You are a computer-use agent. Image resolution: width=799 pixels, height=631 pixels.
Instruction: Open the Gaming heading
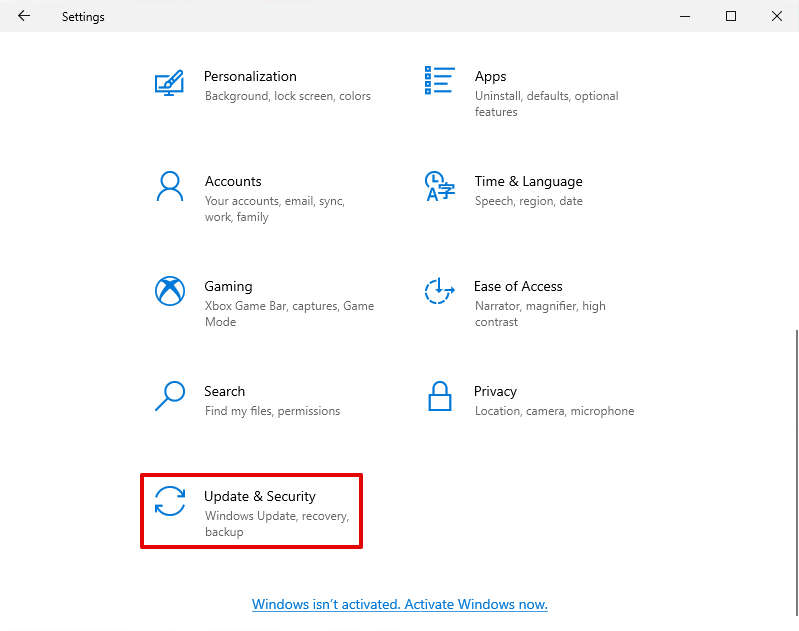[x=228, y=286]
